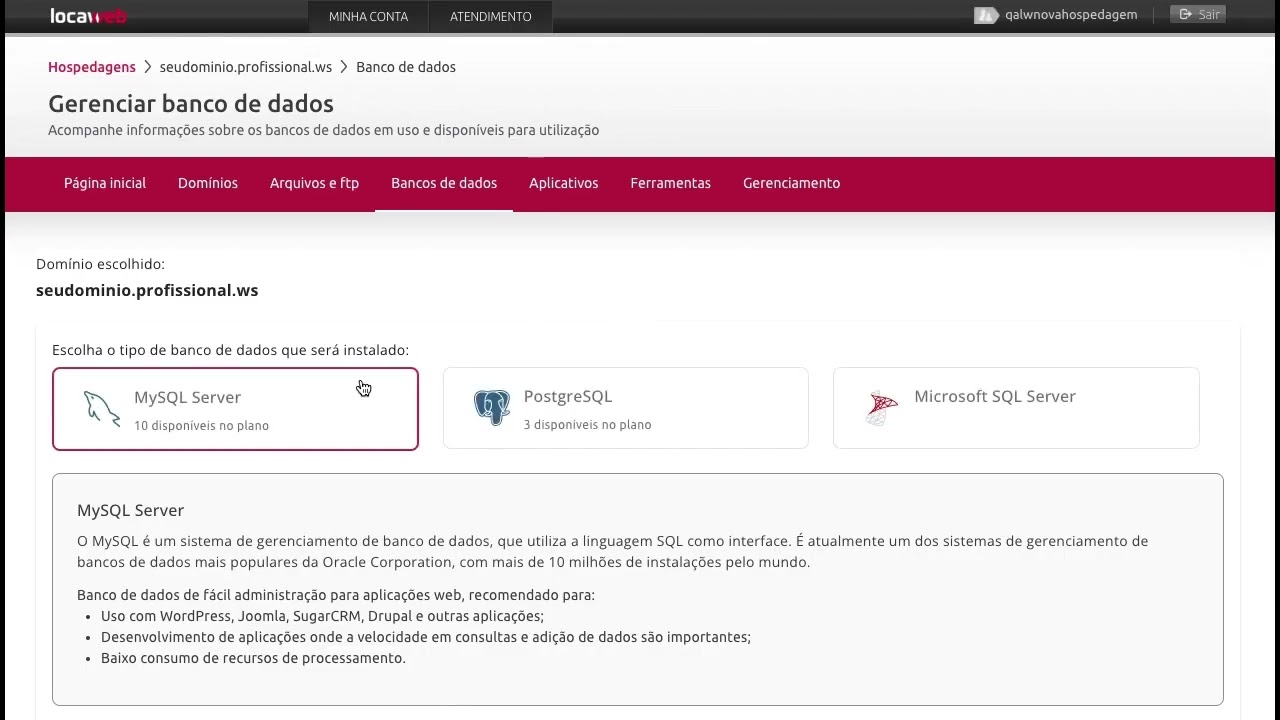Screen dimensions: 1280x720
Task: Click the 'Uso com WordPress, Joomla' bullet
Action: pos(322,617)
